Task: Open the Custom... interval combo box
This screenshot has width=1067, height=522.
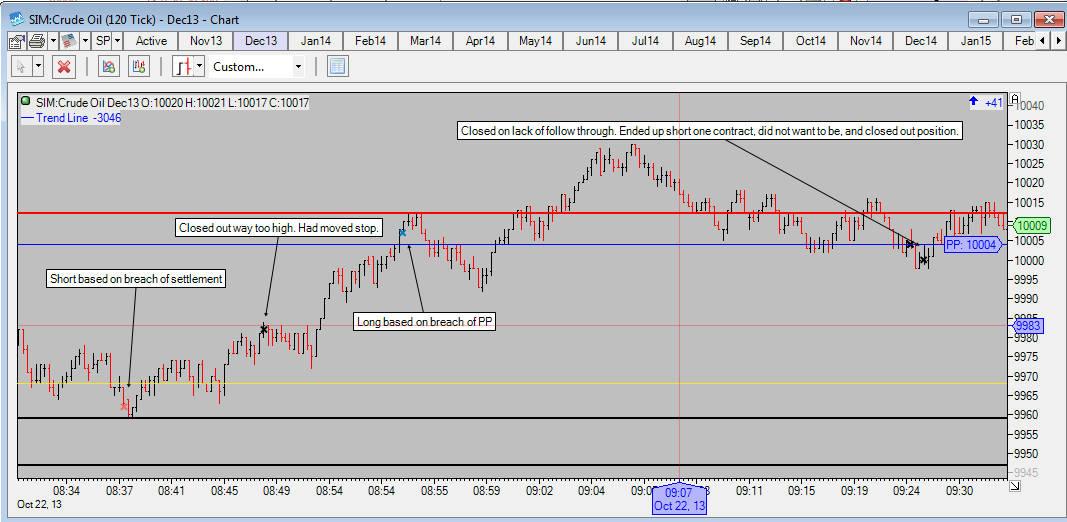Action: pos(257,67)
